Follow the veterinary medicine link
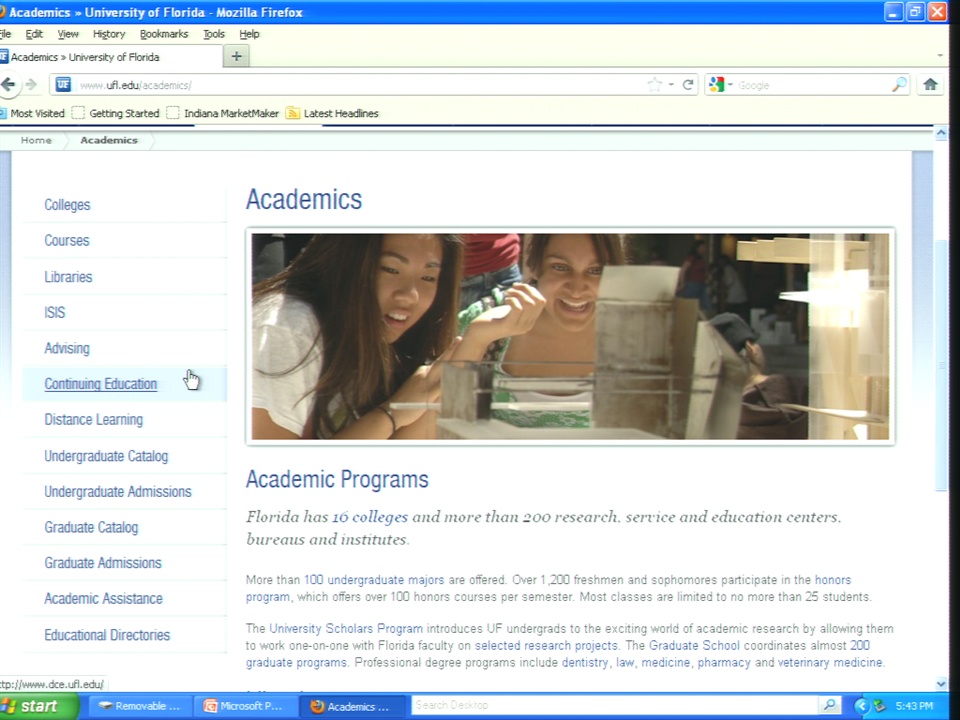Viewport: 960px width, 720px height. coord(831,662)
